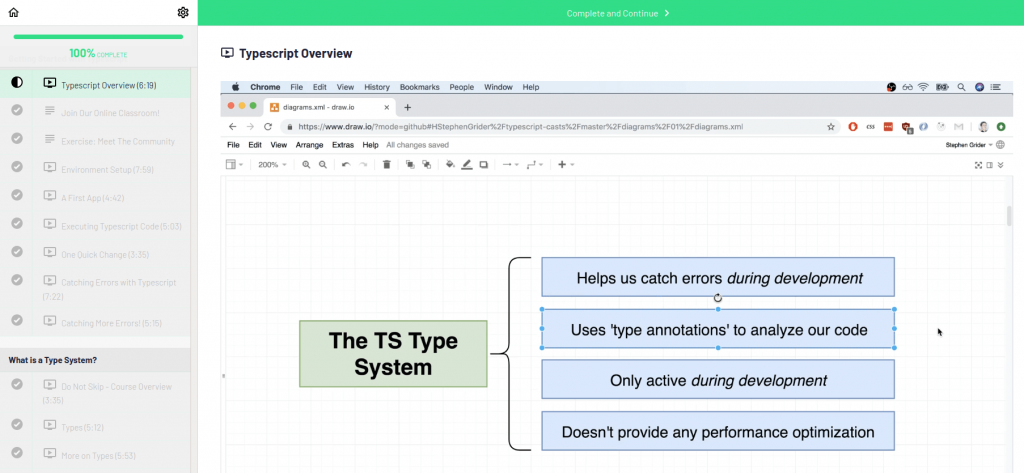Viewport: 1024px width, 473px height.
Task: Click the draw.io language globe icon
Action: [x=1000, y=145]
